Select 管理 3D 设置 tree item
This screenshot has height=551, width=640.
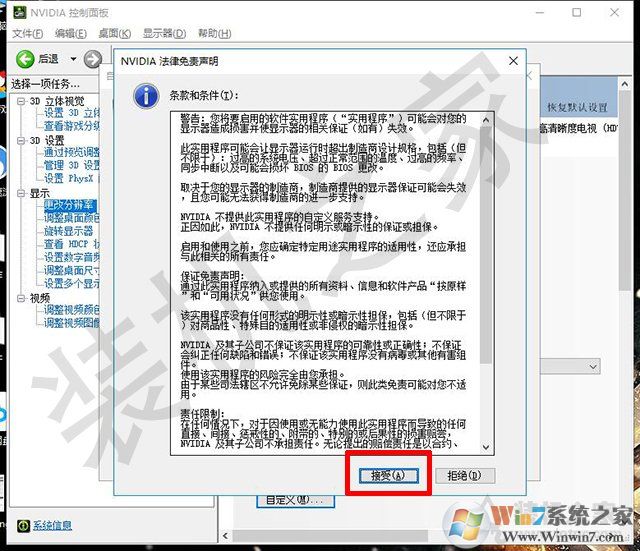(71, 165)
